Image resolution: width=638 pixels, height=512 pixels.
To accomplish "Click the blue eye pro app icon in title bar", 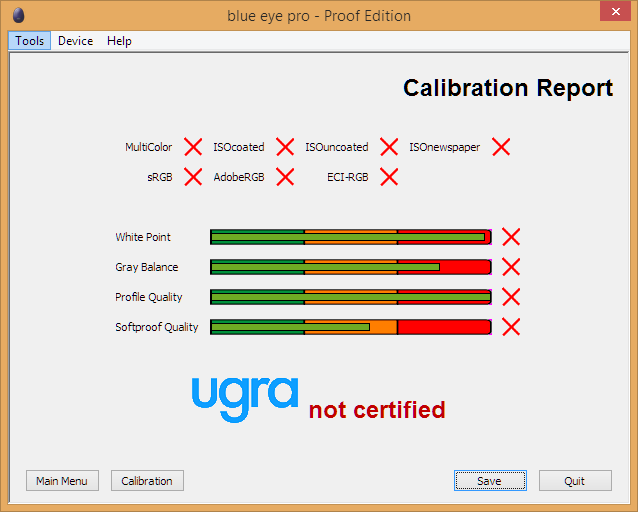I will click(19, 16).
